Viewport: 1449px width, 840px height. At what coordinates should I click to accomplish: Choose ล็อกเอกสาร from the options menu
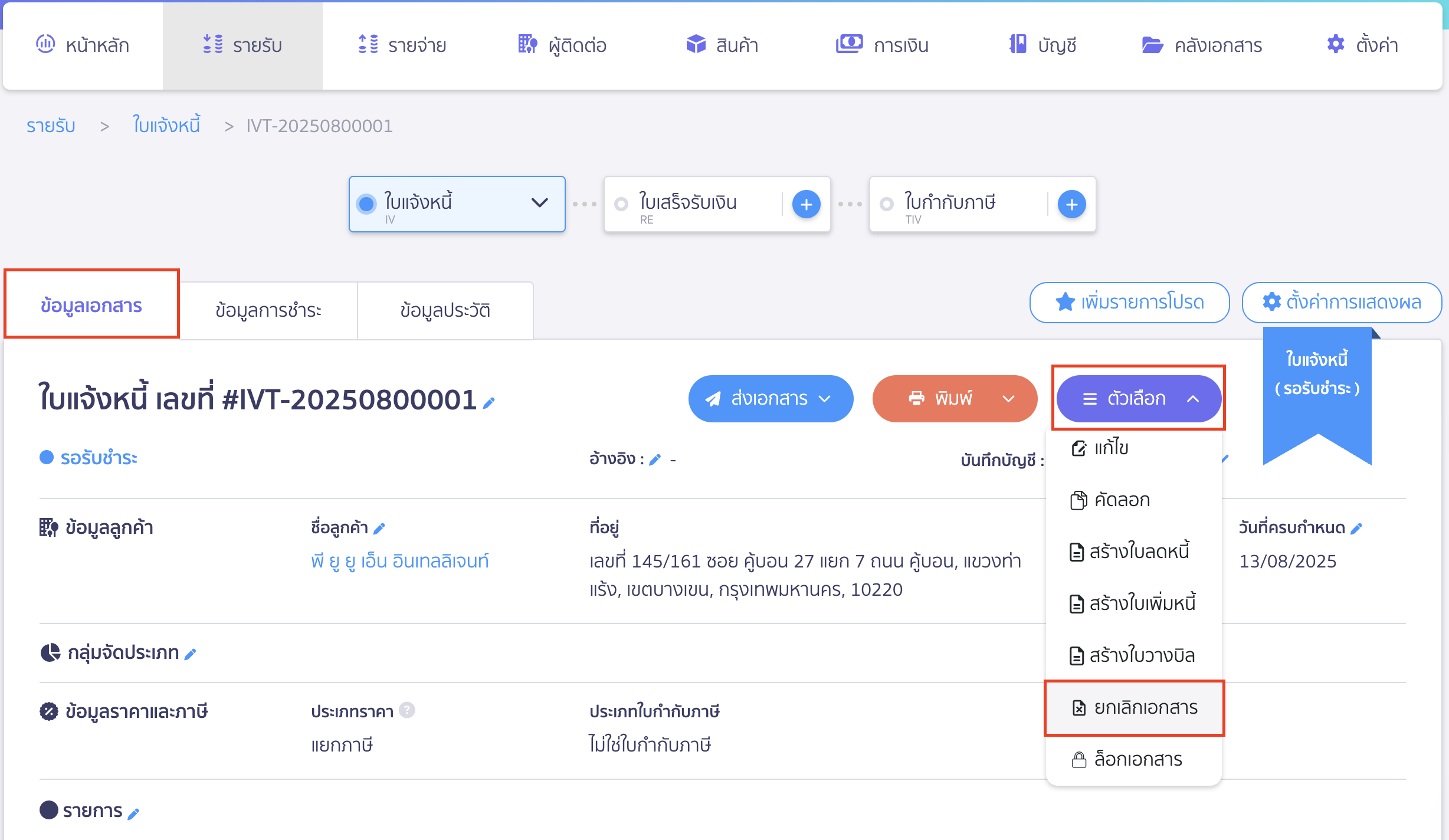1133,759
